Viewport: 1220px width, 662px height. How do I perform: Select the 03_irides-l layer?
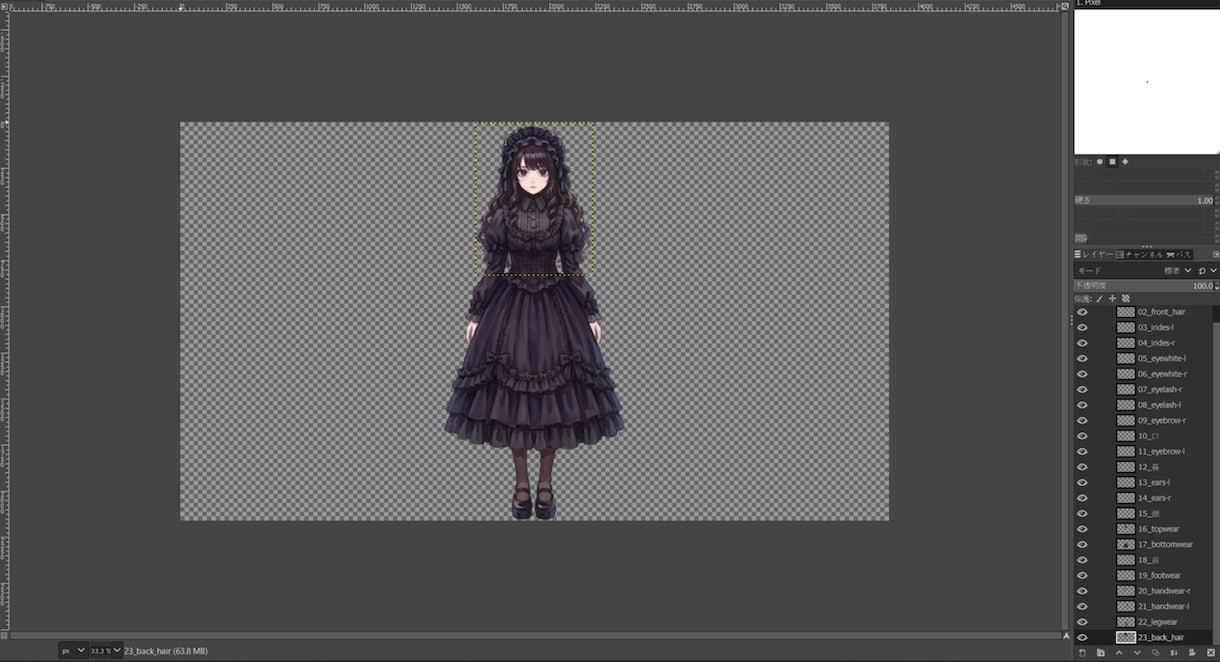[1156, 327]
